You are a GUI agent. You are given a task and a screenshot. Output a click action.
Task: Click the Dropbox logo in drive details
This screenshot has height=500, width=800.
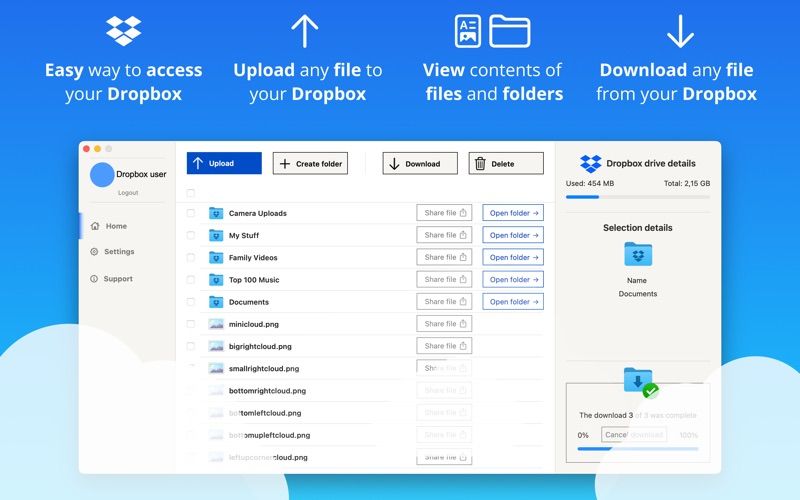(x=591, y=164)
